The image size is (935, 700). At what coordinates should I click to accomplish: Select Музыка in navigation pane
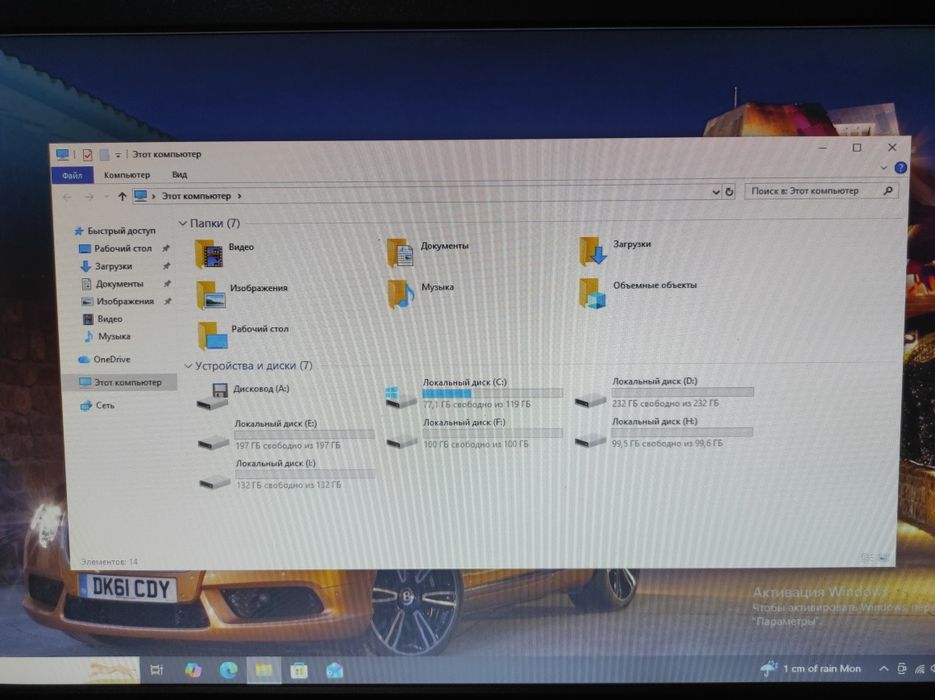click(107, 336)
